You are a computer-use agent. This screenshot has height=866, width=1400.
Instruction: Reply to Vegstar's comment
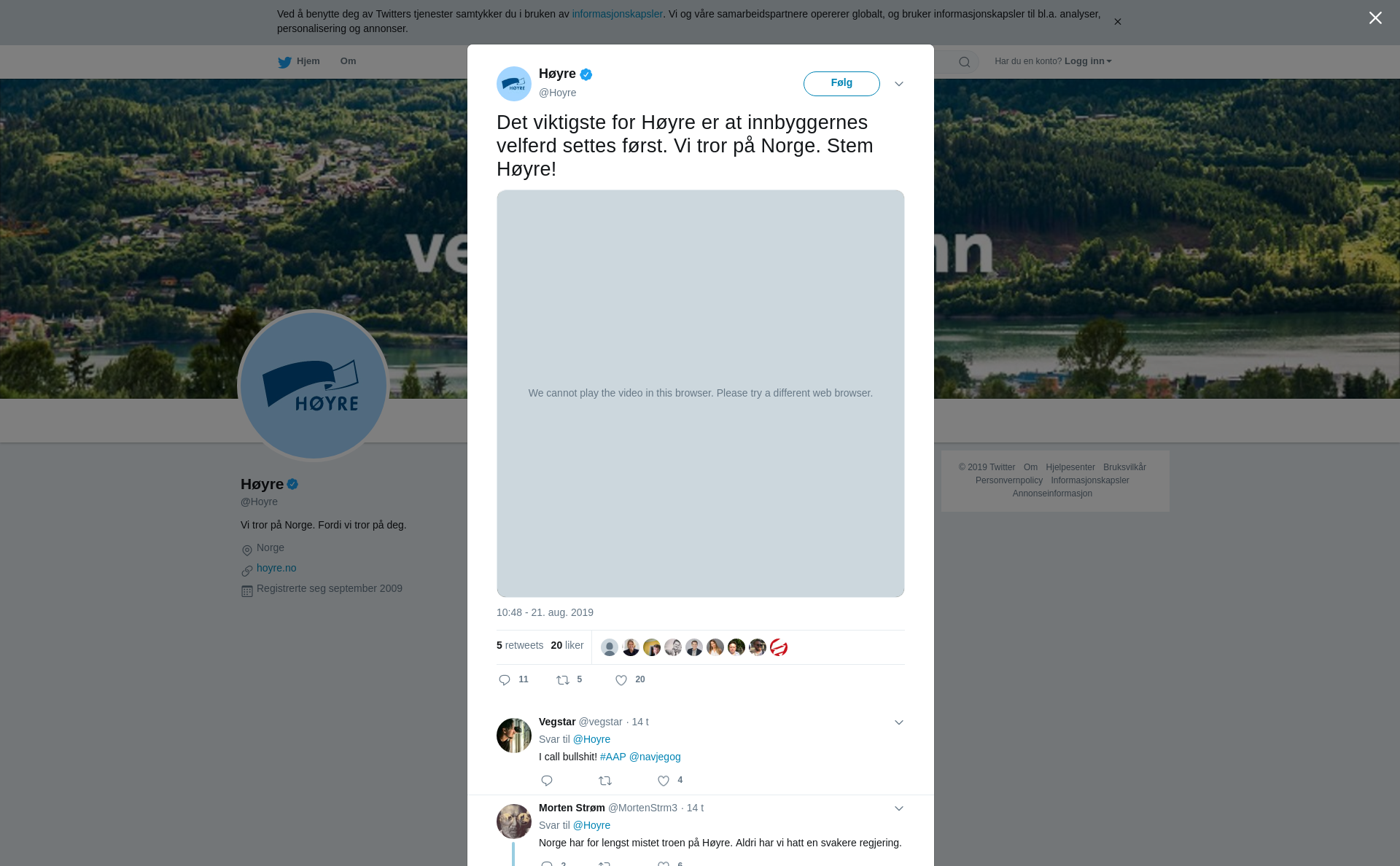coord(547,781)
